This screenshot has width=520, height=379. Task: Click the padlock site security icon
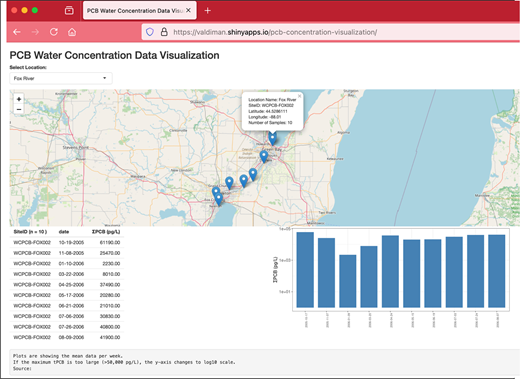point(164,32)
